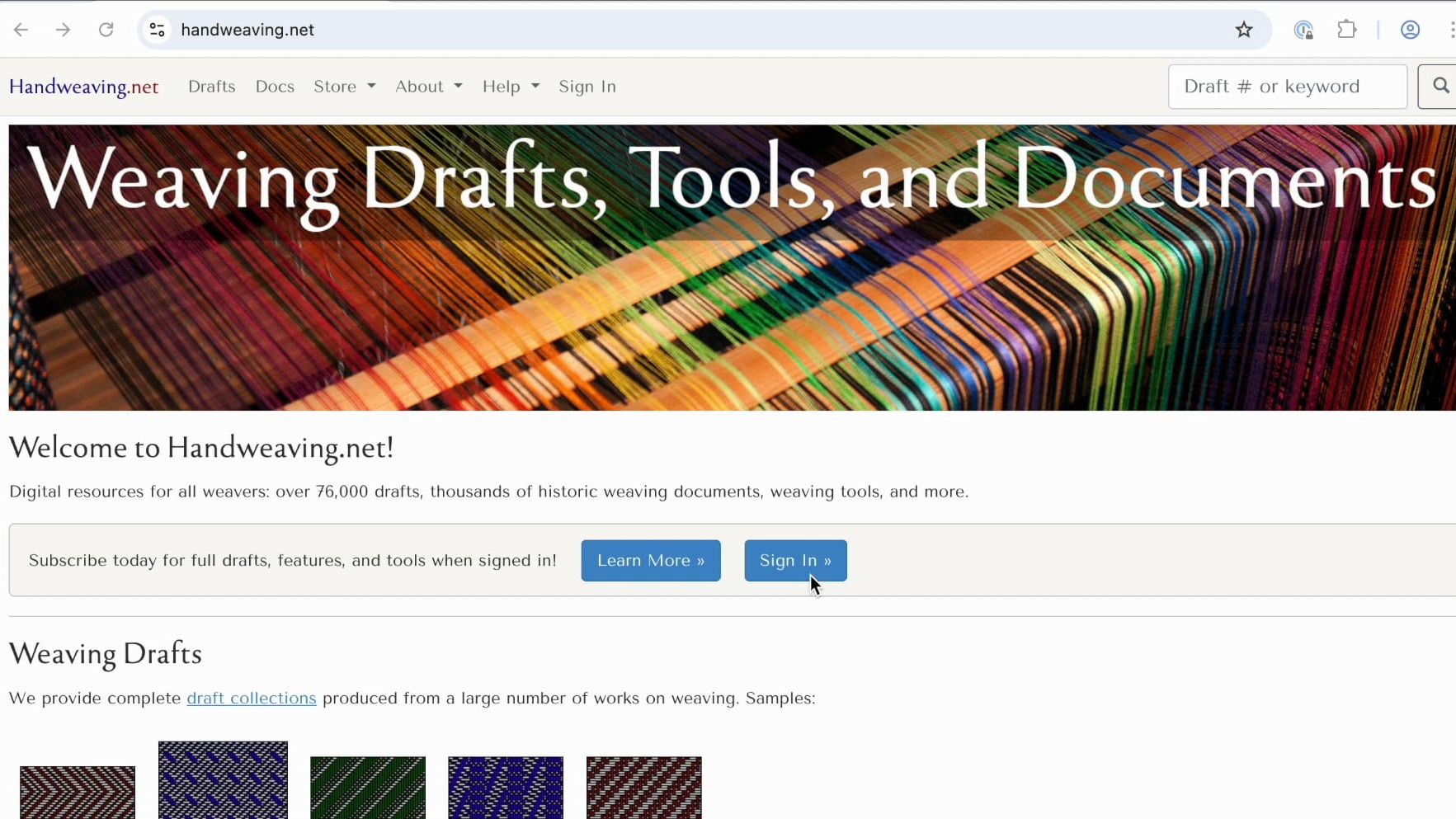Expand the About dropdown

pos(428,87)
